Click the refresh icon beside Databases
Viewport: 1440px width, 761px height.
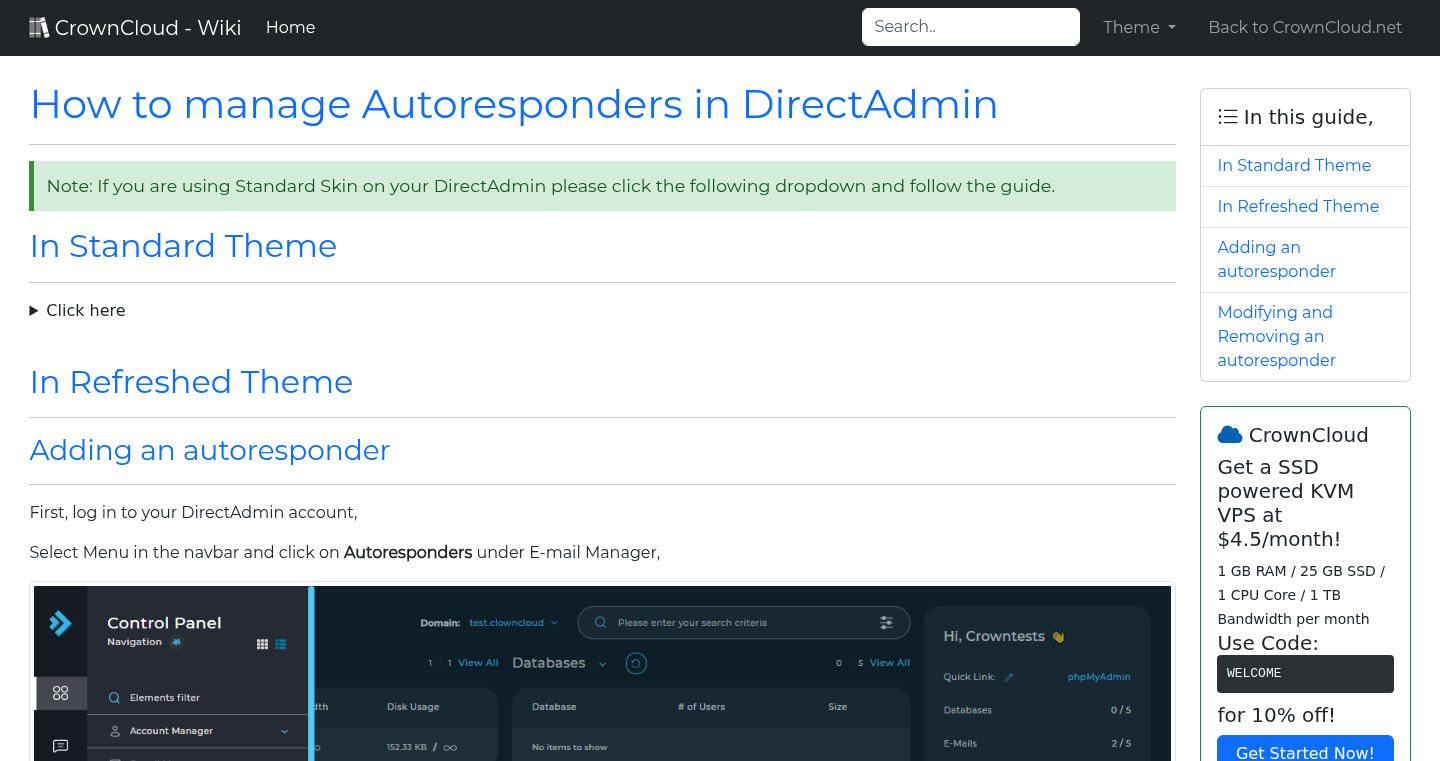click(635, 663)
